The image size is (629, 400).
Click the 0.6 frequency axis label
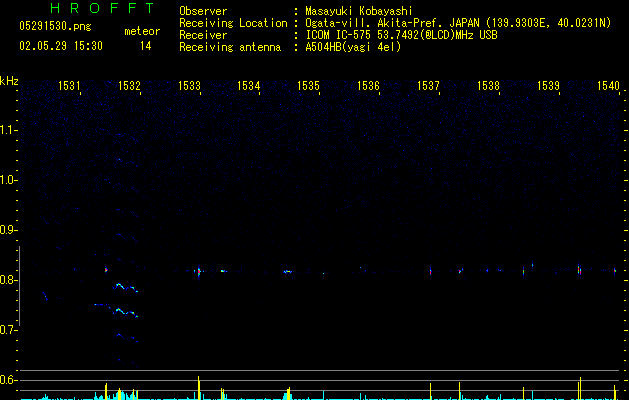coord(9,380)
